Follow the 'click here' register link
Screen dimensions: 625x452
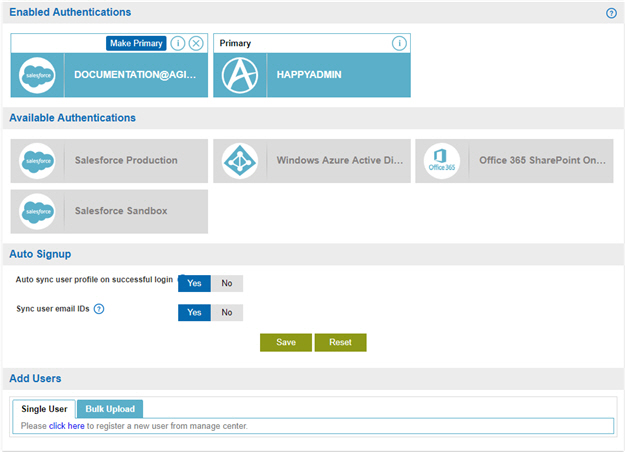click(x=67, y=426)
